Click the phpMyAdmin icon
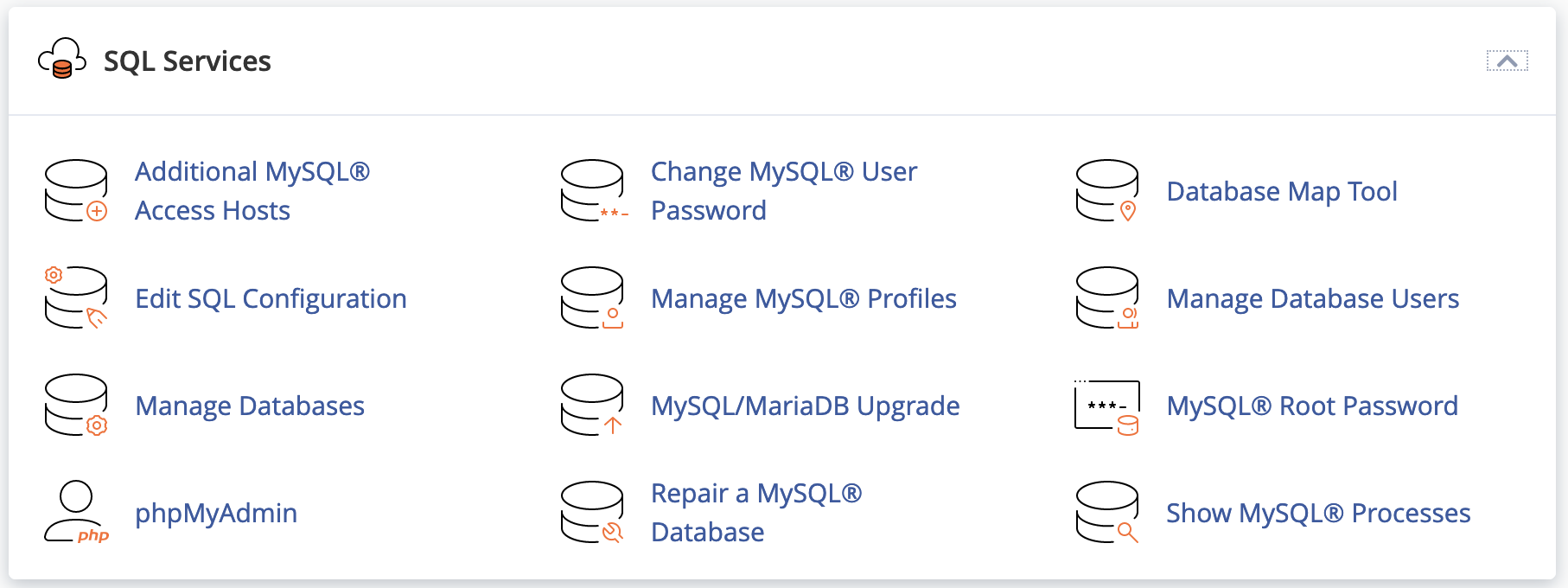1568x588 pixels. [76, 512]
